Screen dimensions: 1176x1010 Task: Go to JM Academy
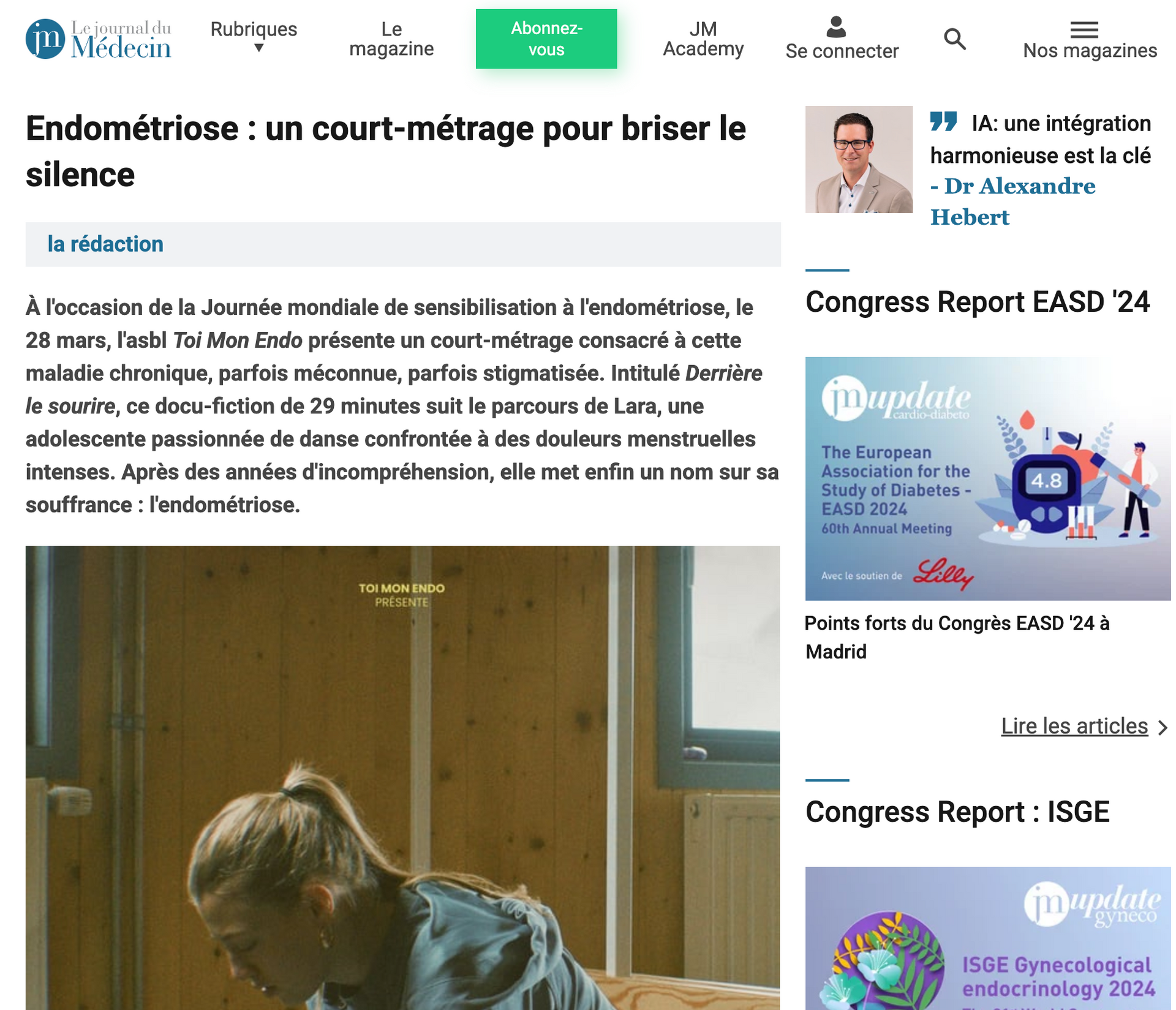[703, 39]
